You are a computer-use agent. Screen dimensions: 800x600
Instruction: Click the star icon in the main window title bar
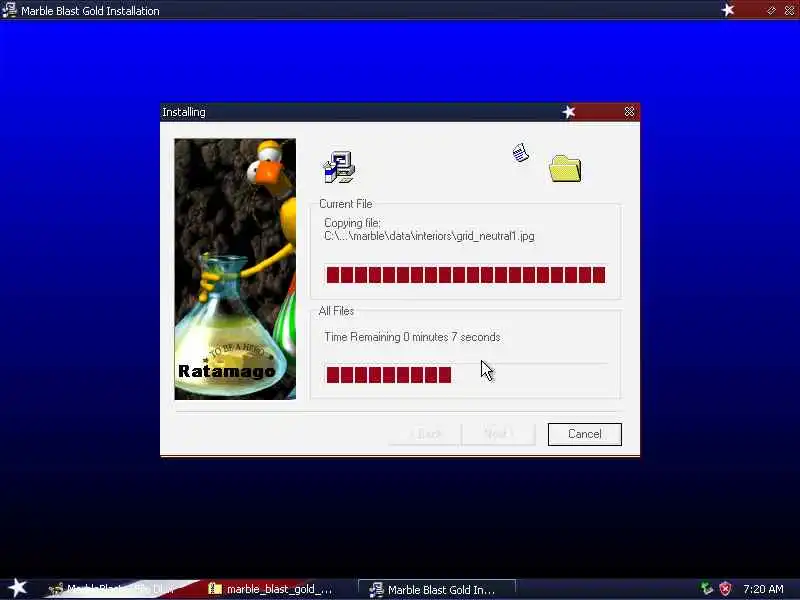click(728, 10)
